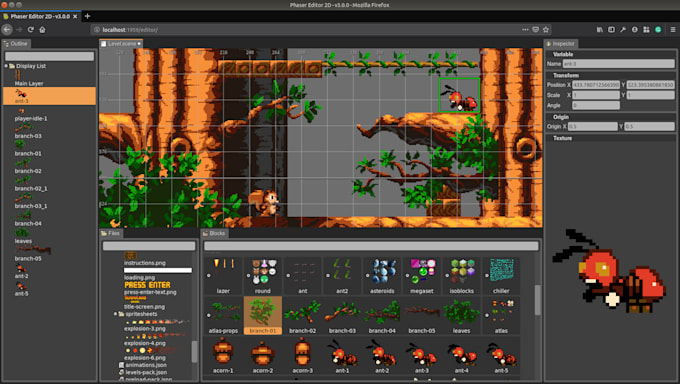Open the Level.scene editor tab
Viewport: 680px width, 384px height.
coord(121,43)
